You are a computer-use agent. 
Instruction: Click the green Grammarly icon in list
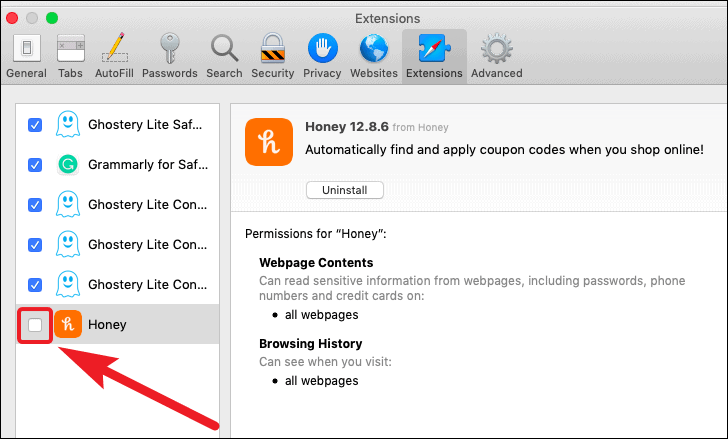[68, 164]
